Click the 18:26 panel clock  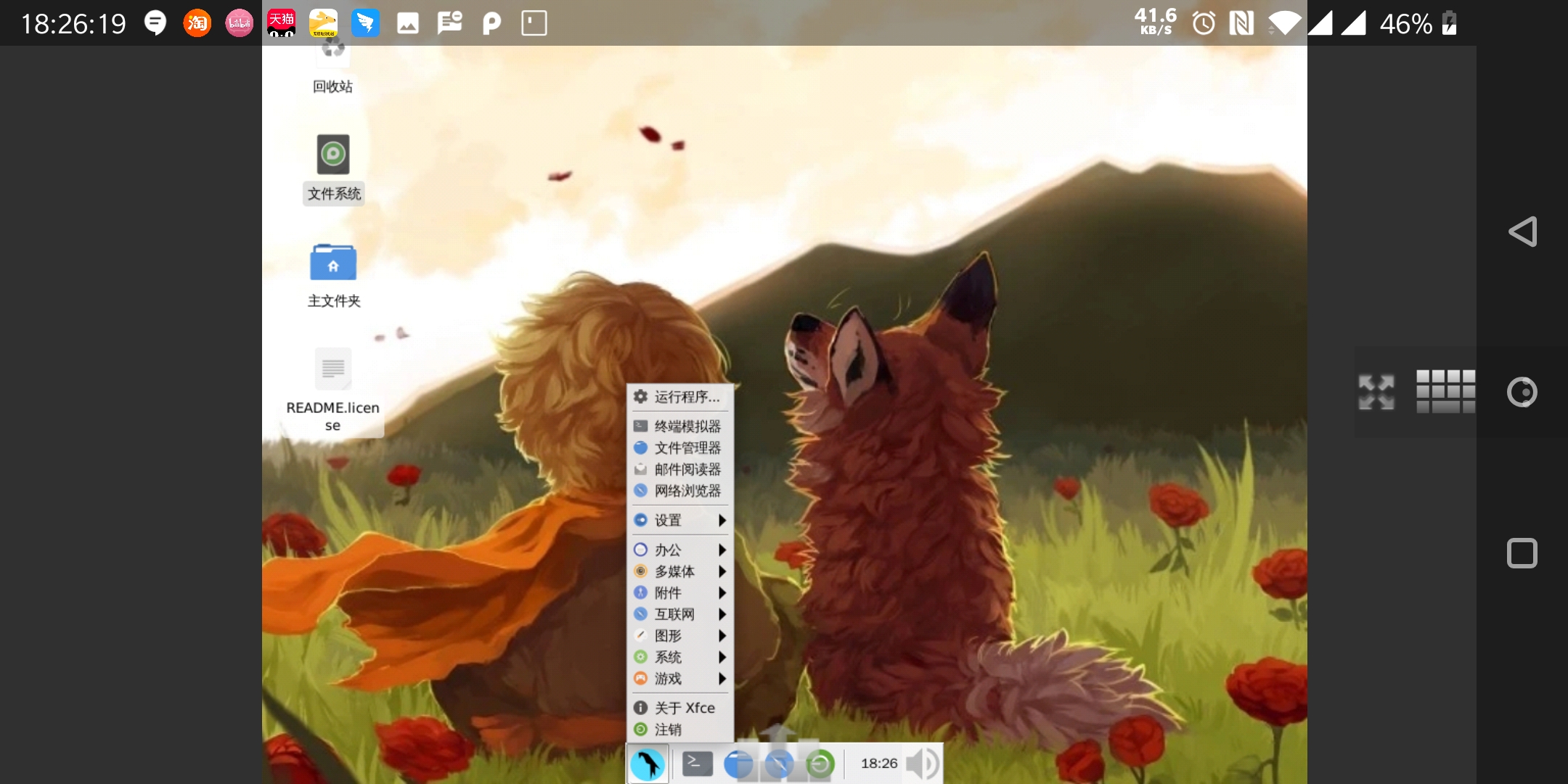879,764
